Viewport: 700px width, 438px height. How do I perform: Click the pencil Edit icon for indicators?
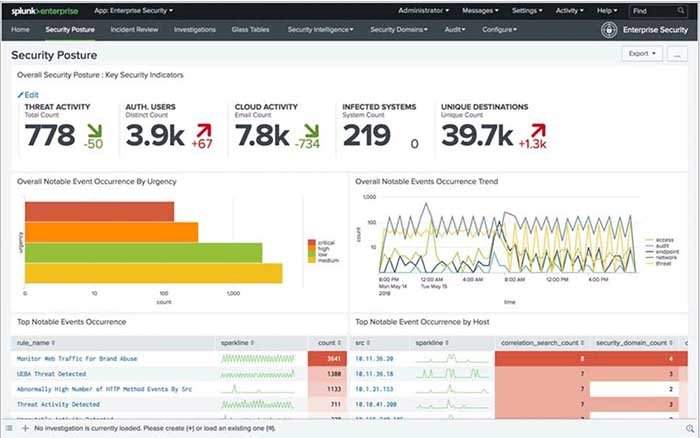pos(20,95)
